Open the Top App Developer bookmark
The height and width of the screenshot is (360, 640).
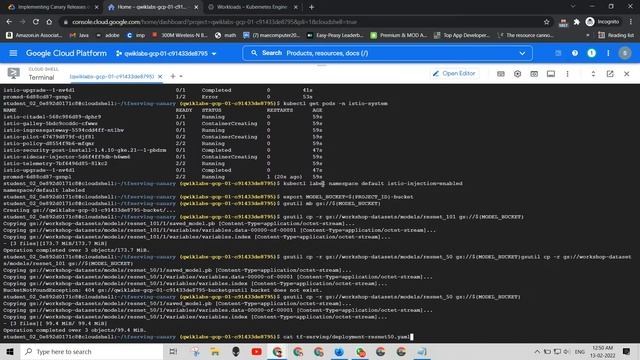462,36
